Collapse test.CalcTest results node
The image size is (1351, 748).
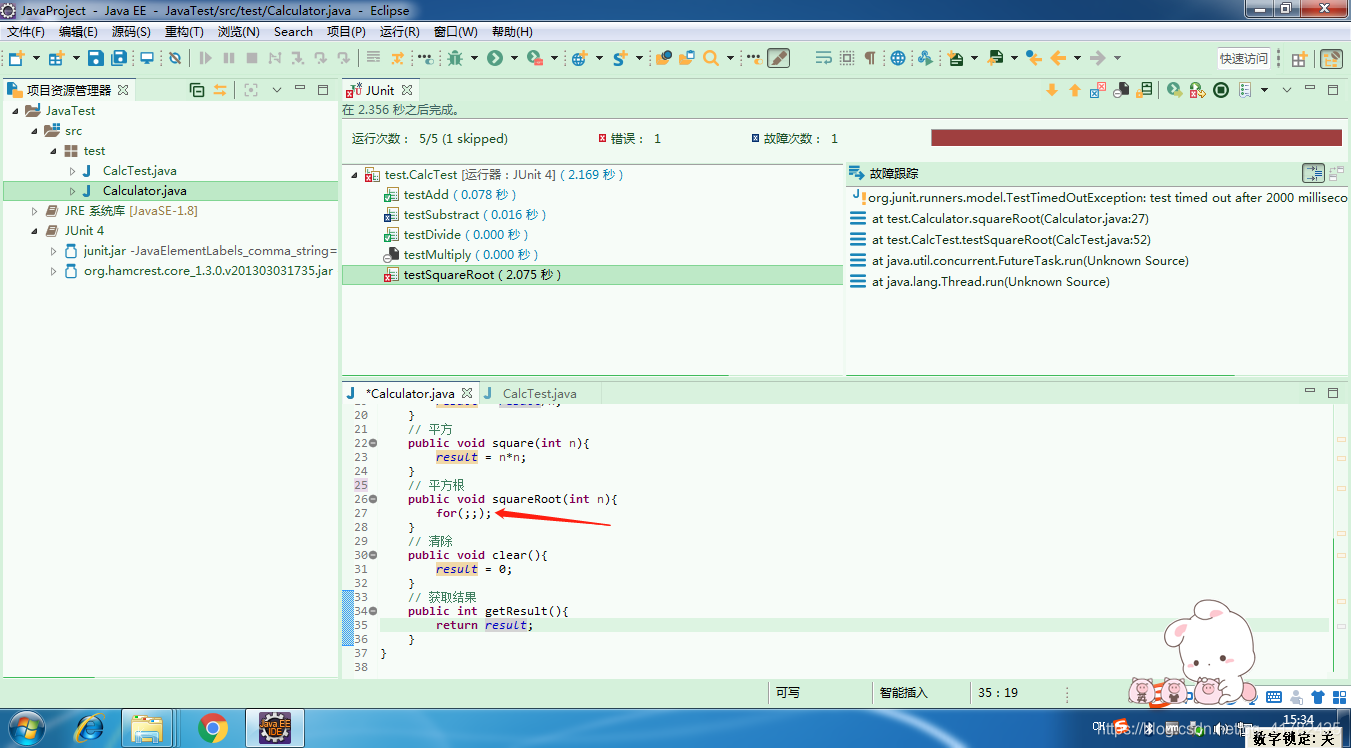click(x=355, y=175)
